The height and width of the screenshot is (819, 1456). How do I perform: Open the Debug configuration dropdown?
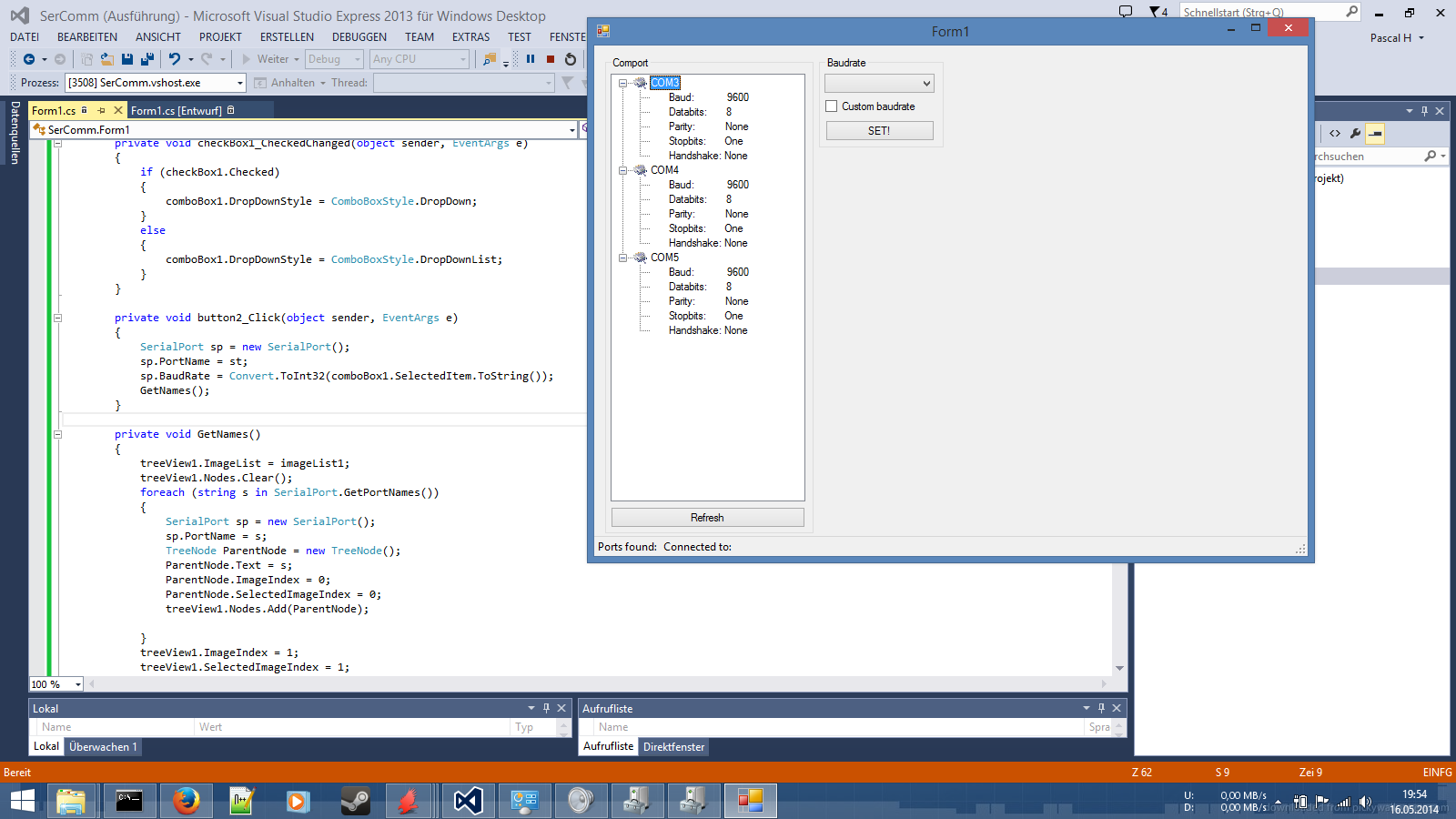pyautogui.click(x=334, y=59)
